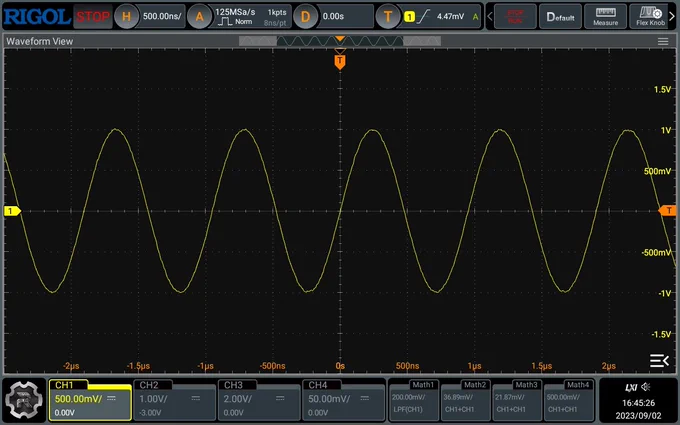Click the 1kpts memory depth value
The image size is (680, 425).
tap(277, 12)
